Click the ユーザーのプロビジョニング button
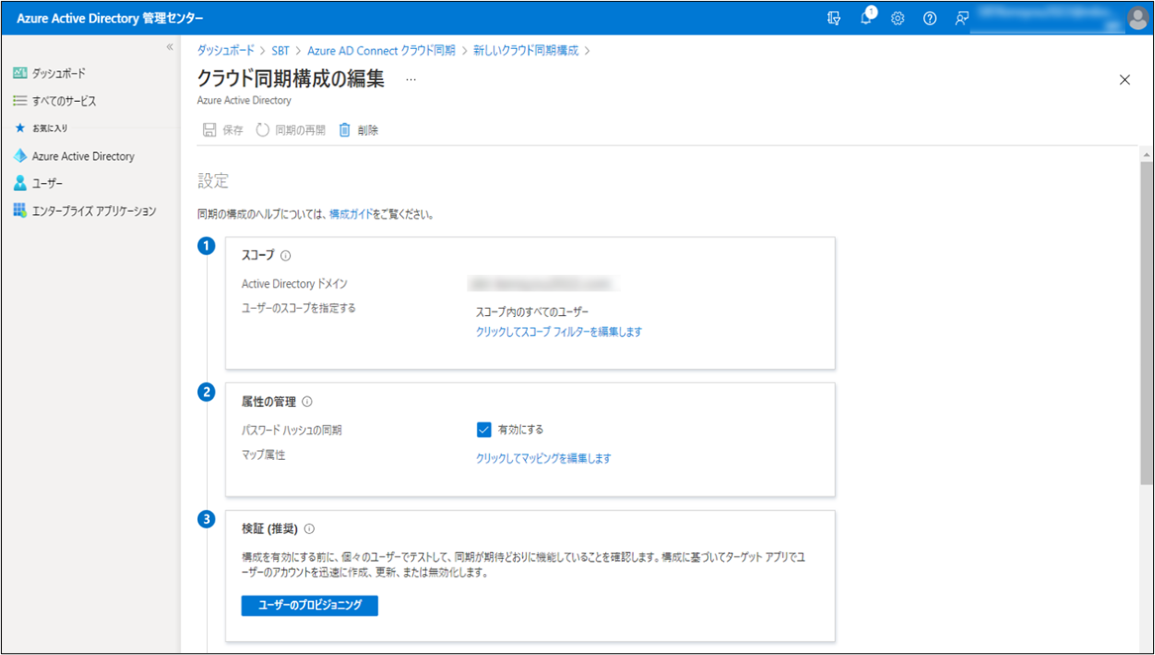 [309, 606]
